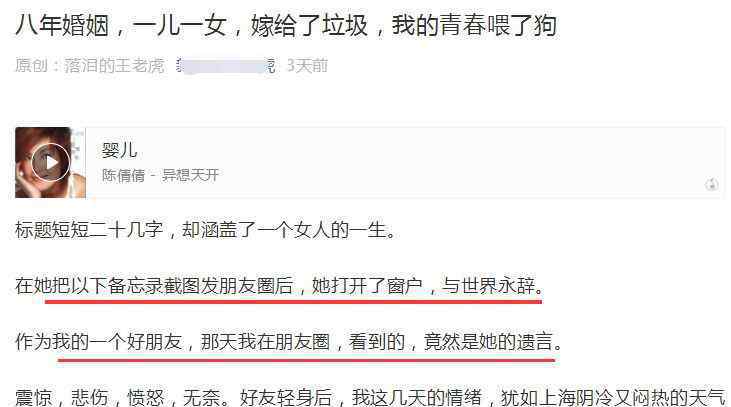The image size is (731, 407).
Task: Click the sentence 她打开了窗户
Action: pos(367,285)
